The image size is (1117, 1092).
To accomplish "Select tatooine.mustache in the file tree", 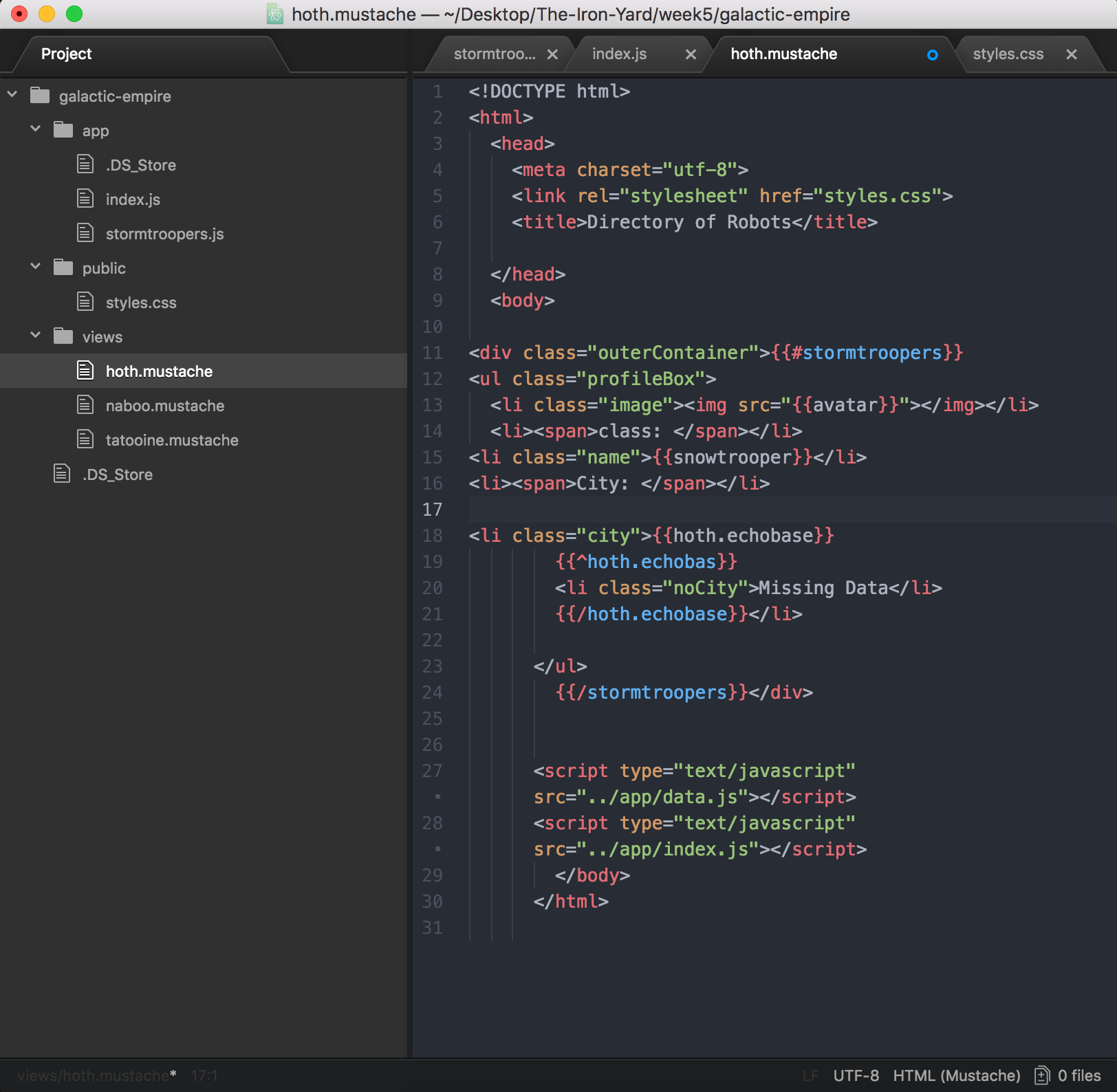I will [172, 439].
